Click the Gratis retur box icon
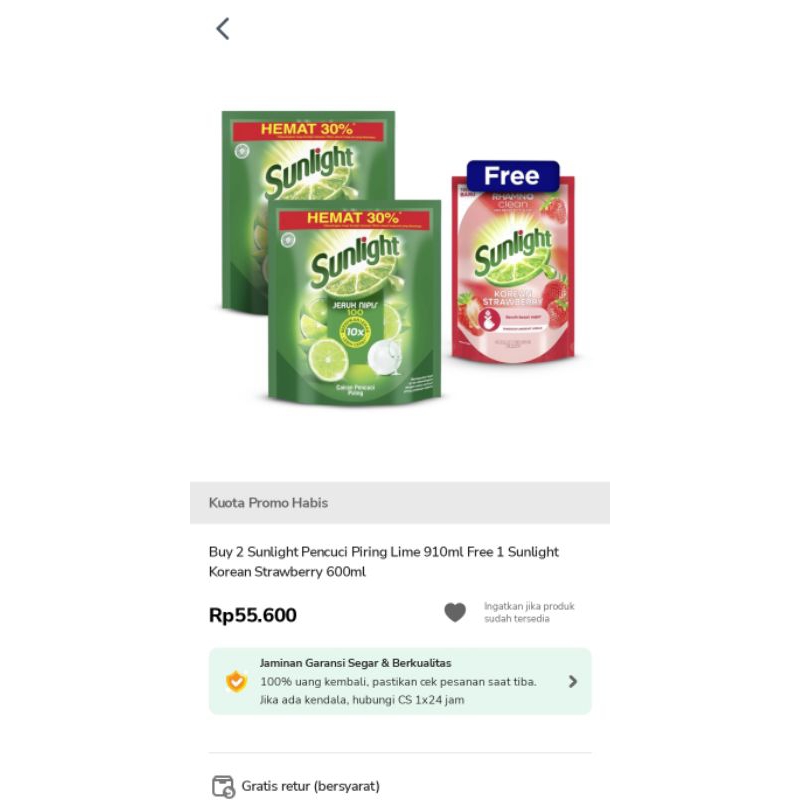Screen dimensions: 800x800 (223, 786)
